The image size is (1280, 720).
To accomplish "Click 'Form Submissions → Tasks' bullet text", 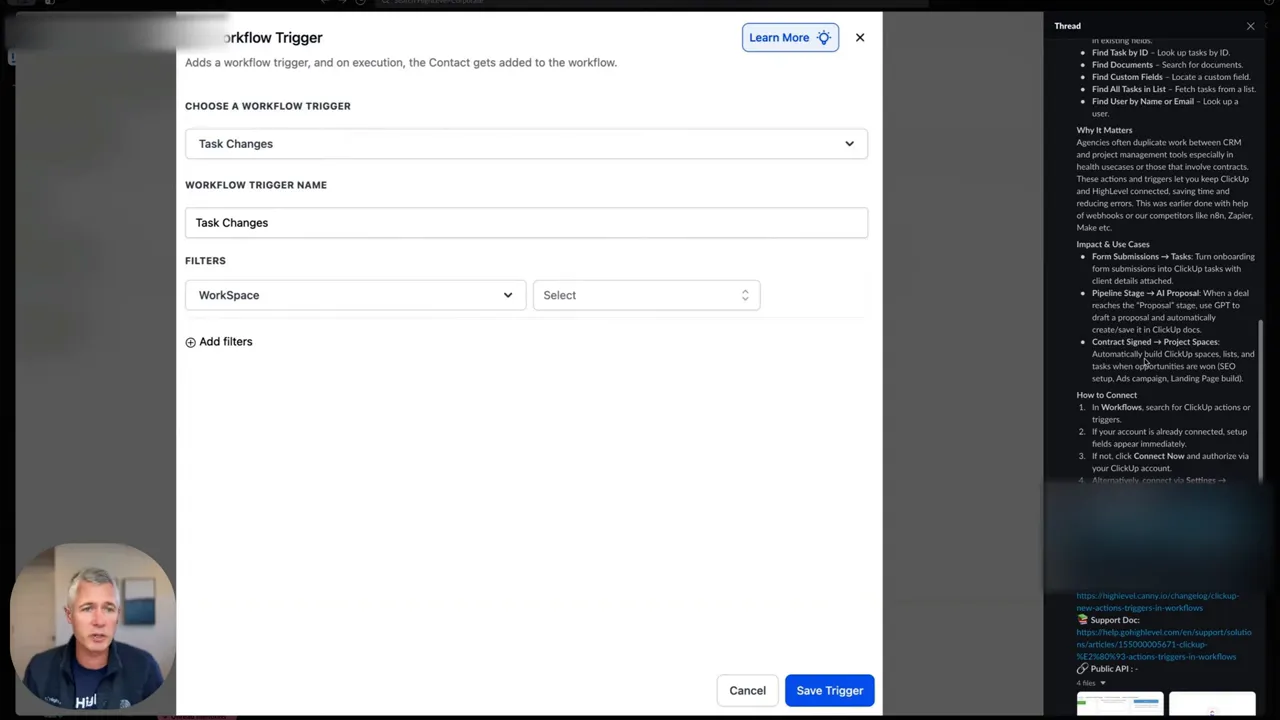I will coord(1142,257).
